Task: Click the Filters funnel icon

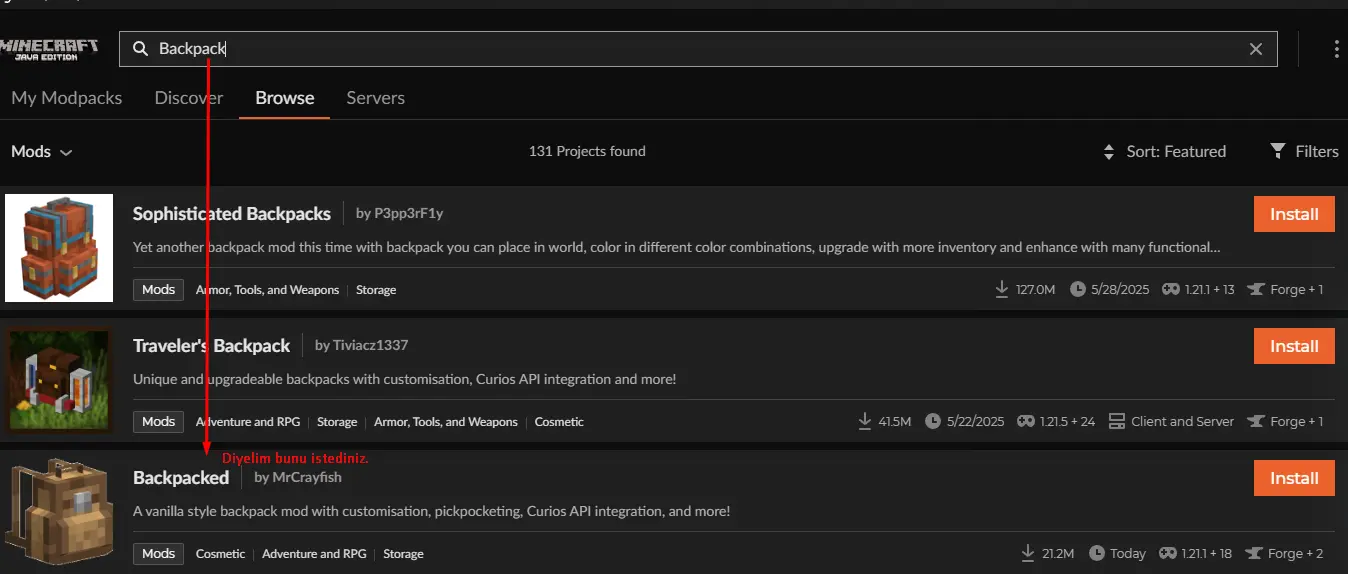Action: [x=1278, y=151]
